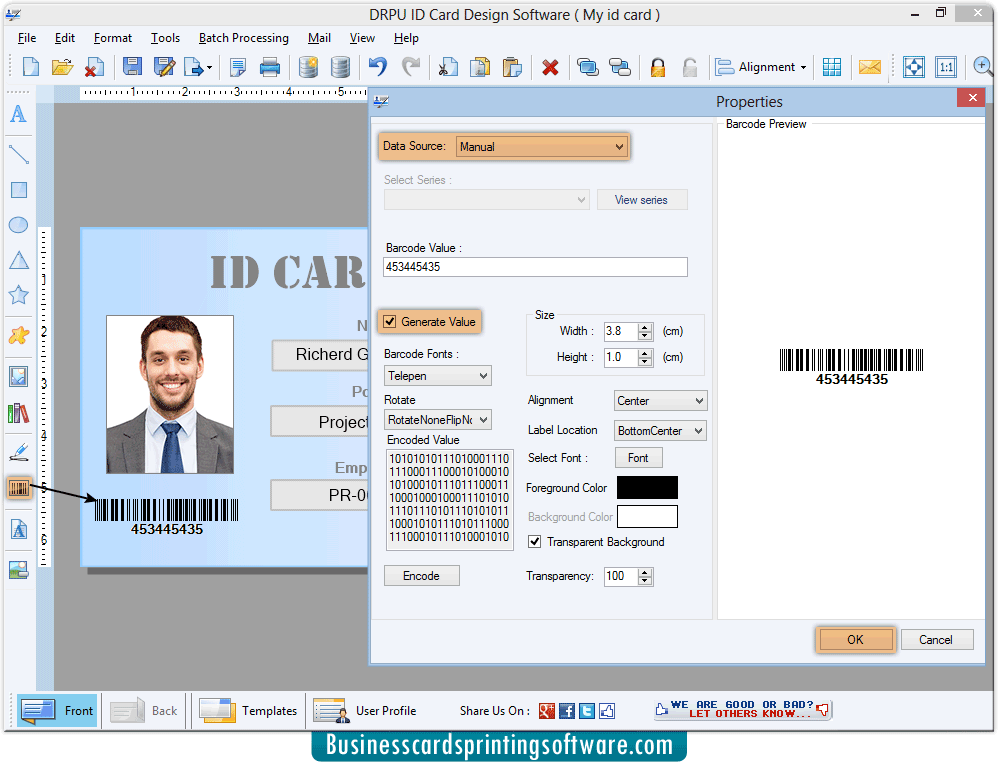Image resolution: width=998 pixels, height=762 pixels.
Task: Open the Format menu
Action: click(113, 38)
